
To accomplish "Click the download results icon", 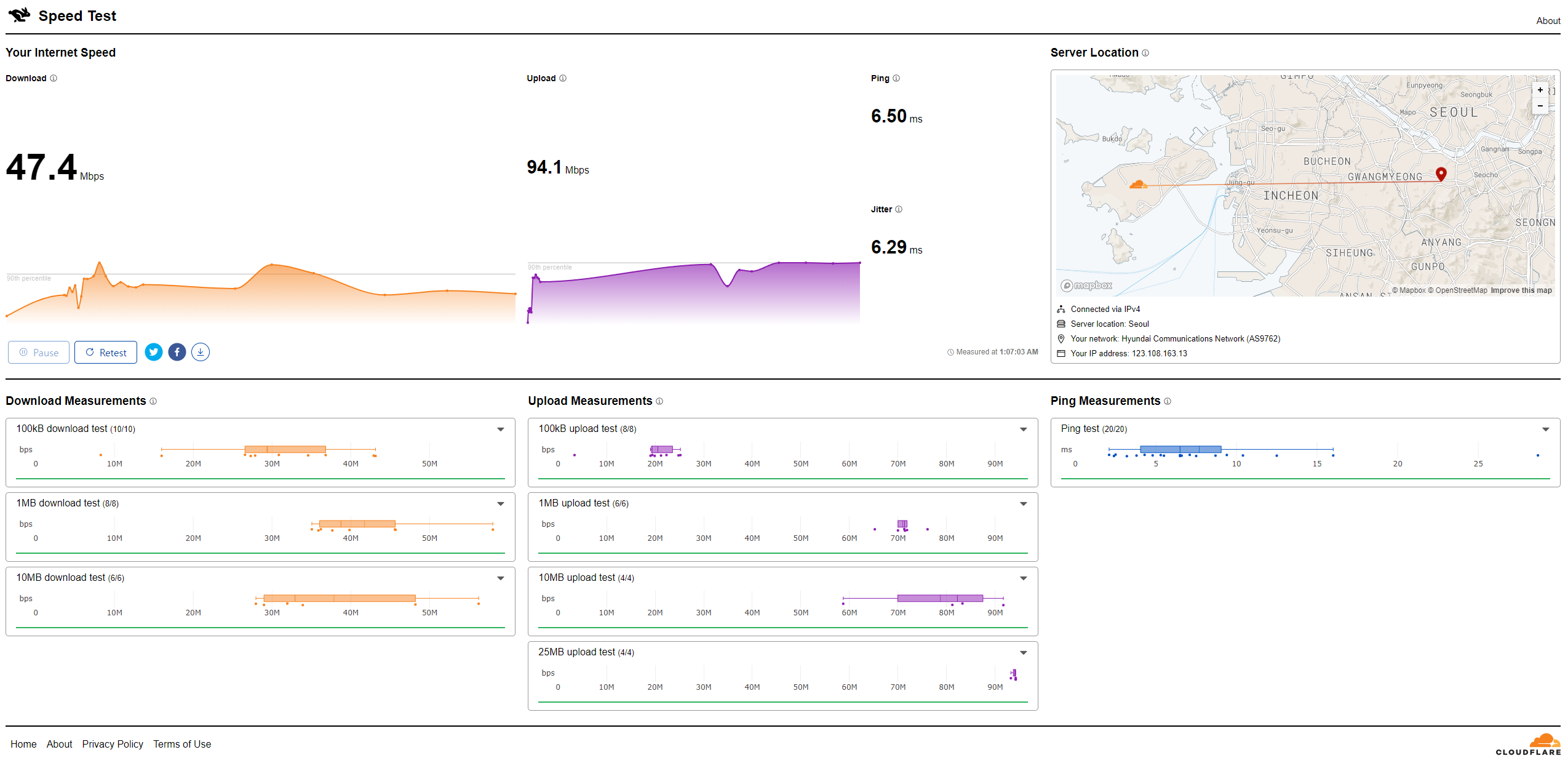I will (201, 352).
